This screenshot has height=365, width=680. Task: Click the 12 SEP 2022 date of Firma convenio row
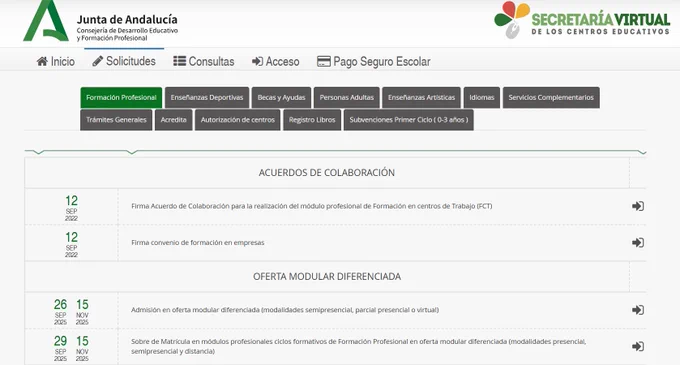pyautogui.click(x=72, y=244)
